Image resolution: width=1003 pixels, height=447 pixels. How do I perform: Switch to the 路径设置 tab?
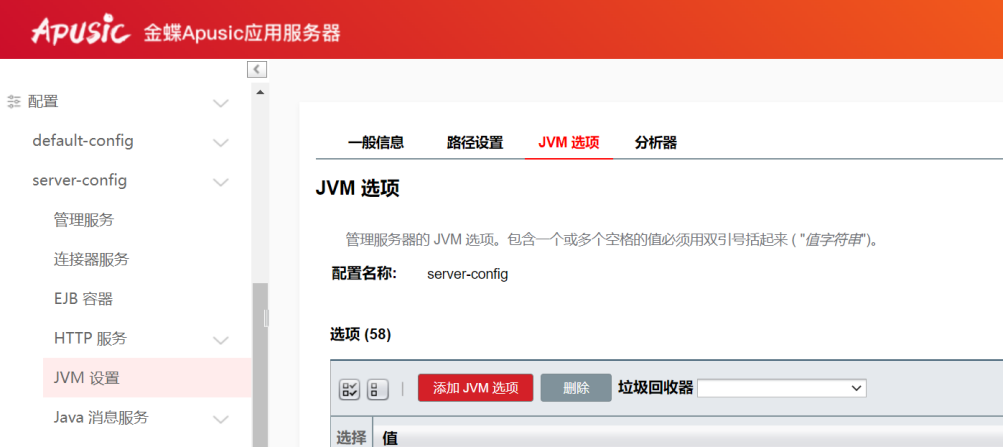pos(475,143)
